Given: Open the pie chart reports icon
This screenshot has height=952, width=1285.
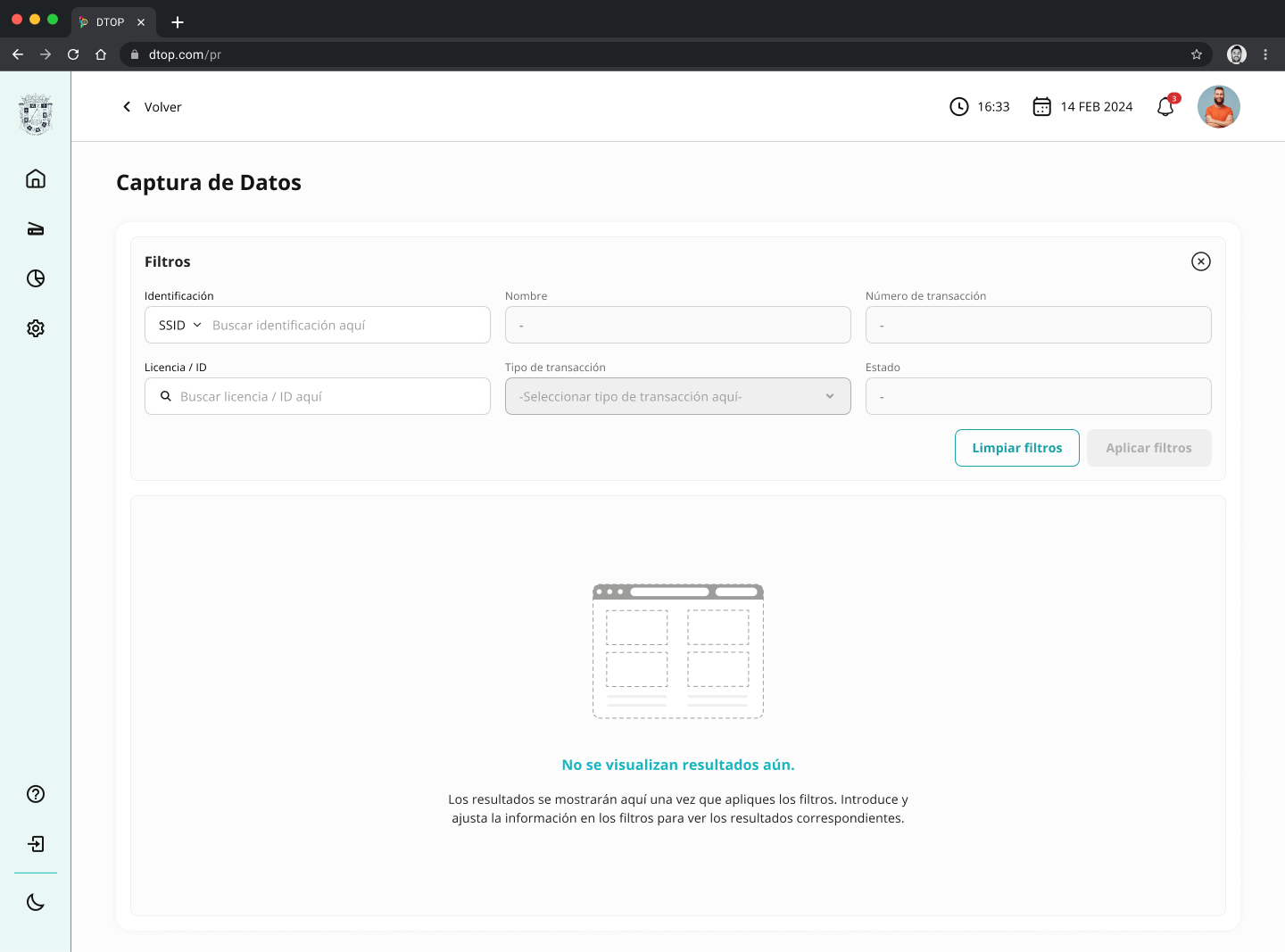Looking at the screenshot, I should coord(36,278).
